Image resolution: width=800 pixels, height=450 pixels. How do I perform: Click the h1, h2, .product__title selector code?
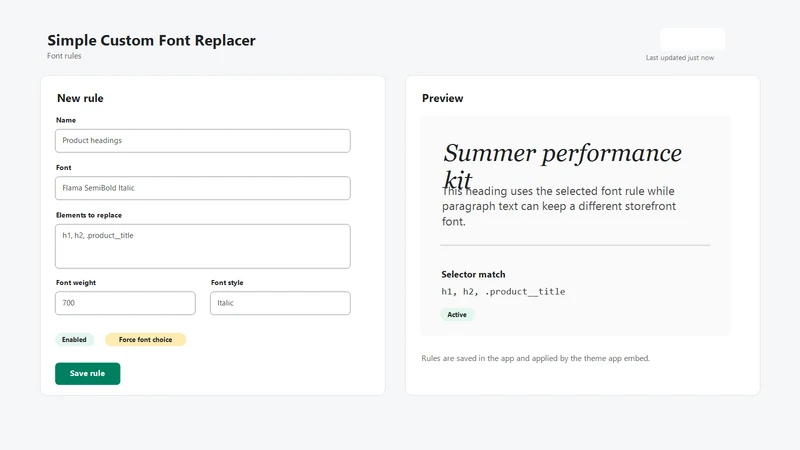[x=503, y=292]
